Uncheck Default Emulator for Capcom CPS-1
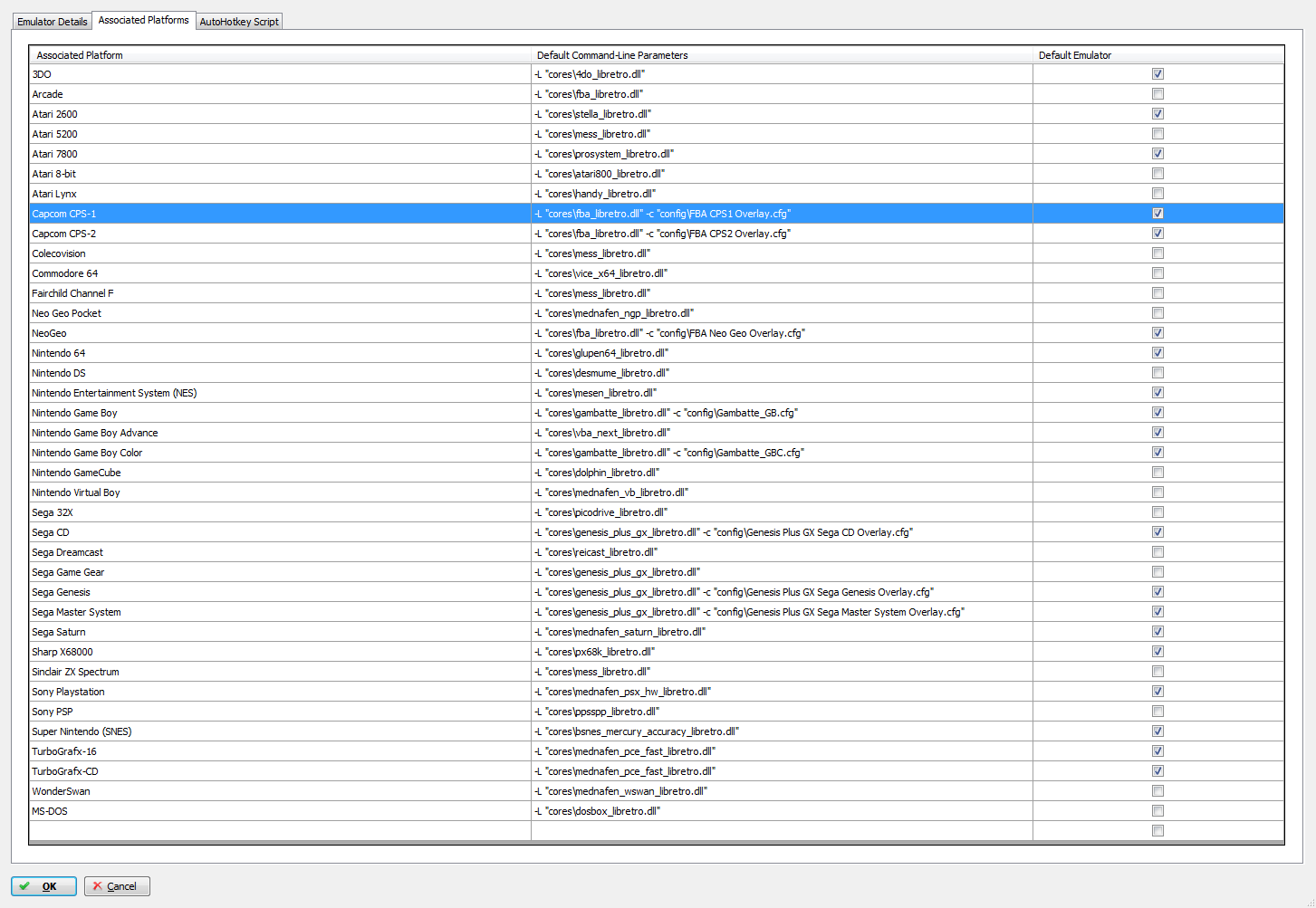Image resolution: width=1316 pixels, height=908 pixels. pos(1158,214)
